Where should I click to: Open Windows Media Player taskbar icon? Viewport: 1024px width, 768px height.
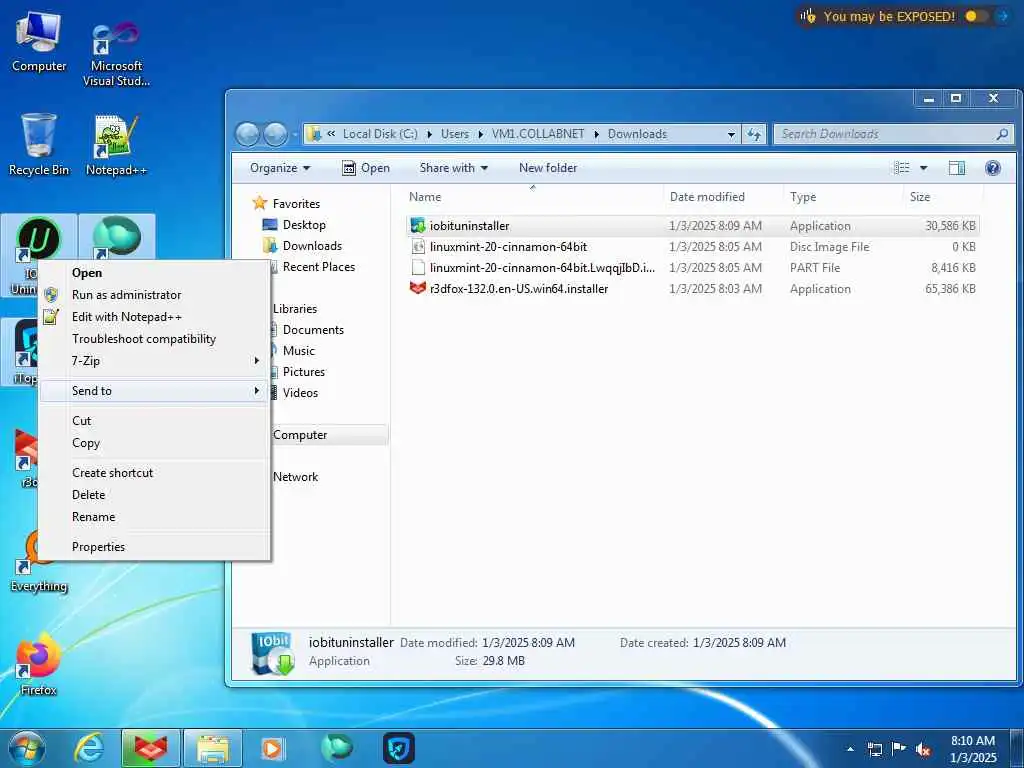pyautogui.click(x=273, y=748)
